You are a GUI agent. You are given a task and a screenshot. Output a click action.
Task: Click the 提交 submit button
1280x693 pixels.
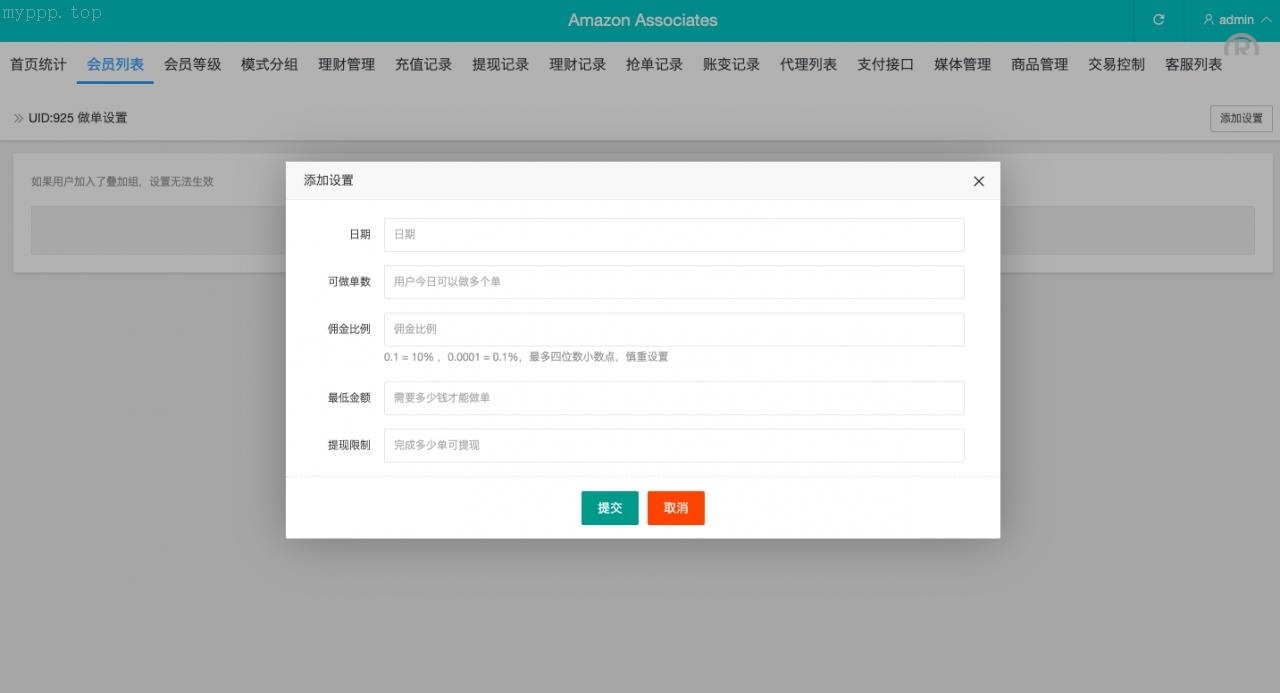click(x=609, y=508)
